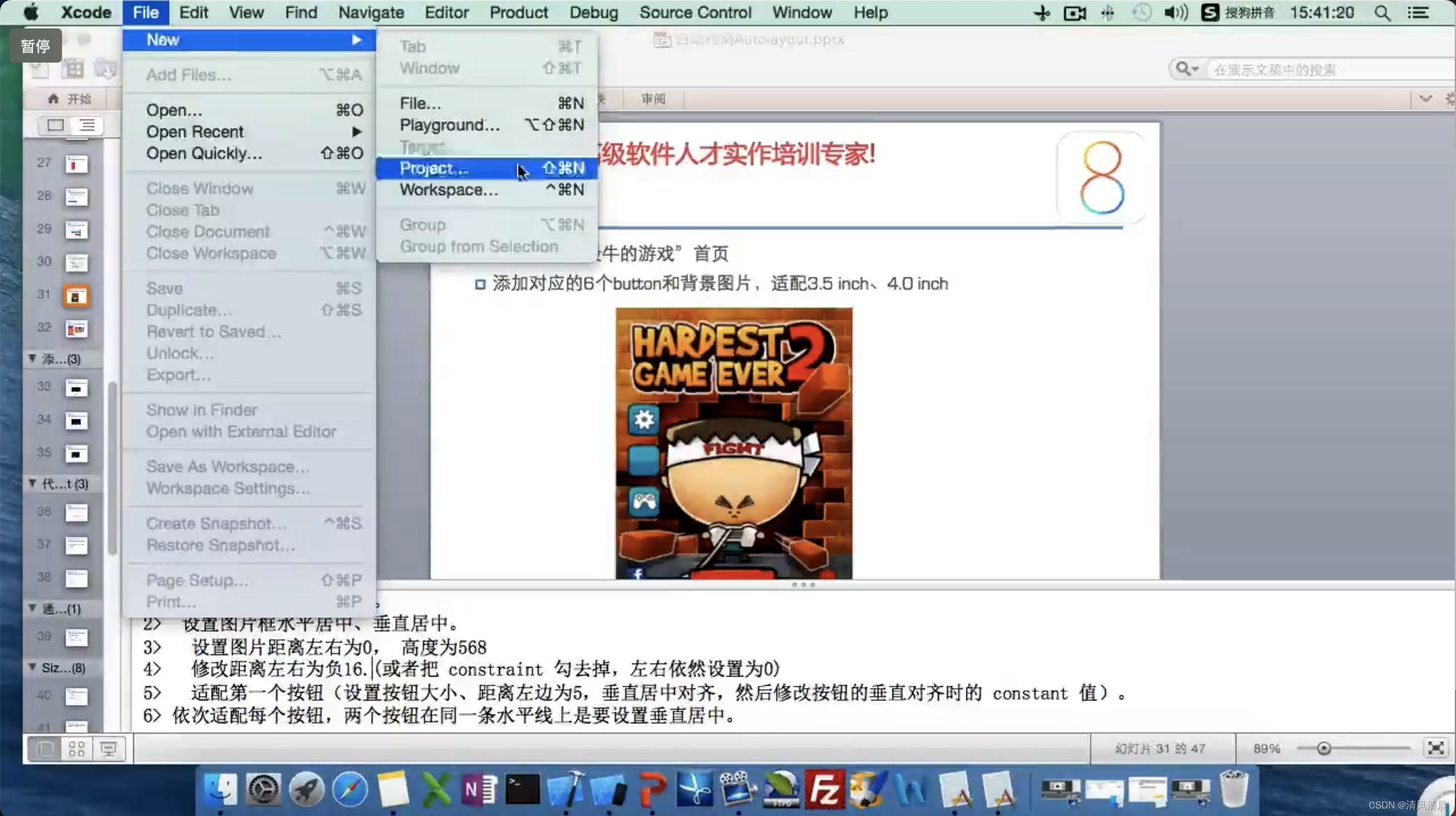Collapse the Siz…(8) section

click(32, 667)
